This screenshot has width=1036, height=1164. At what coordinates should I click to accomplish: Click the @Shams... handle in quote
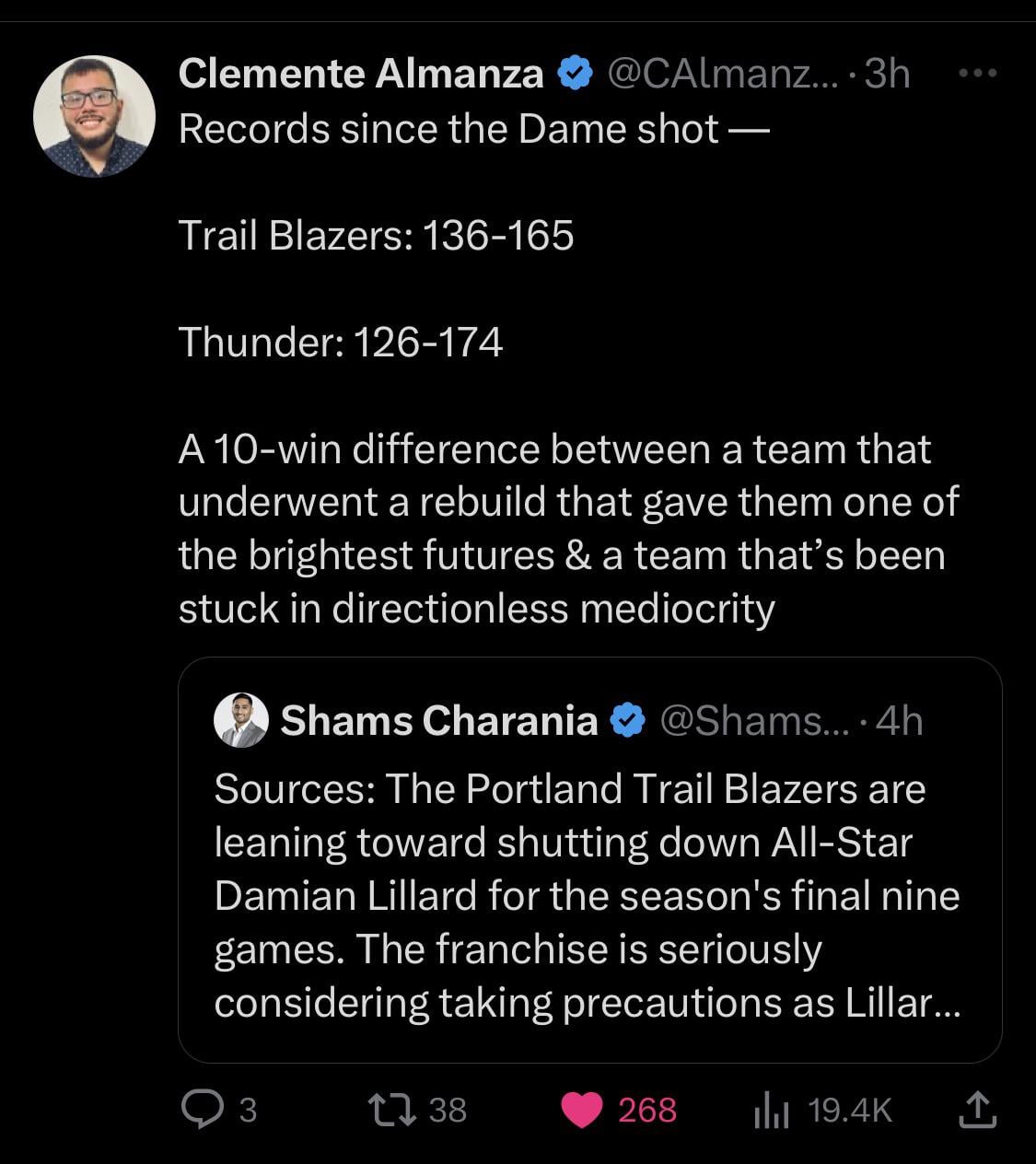tap(744, 720)
